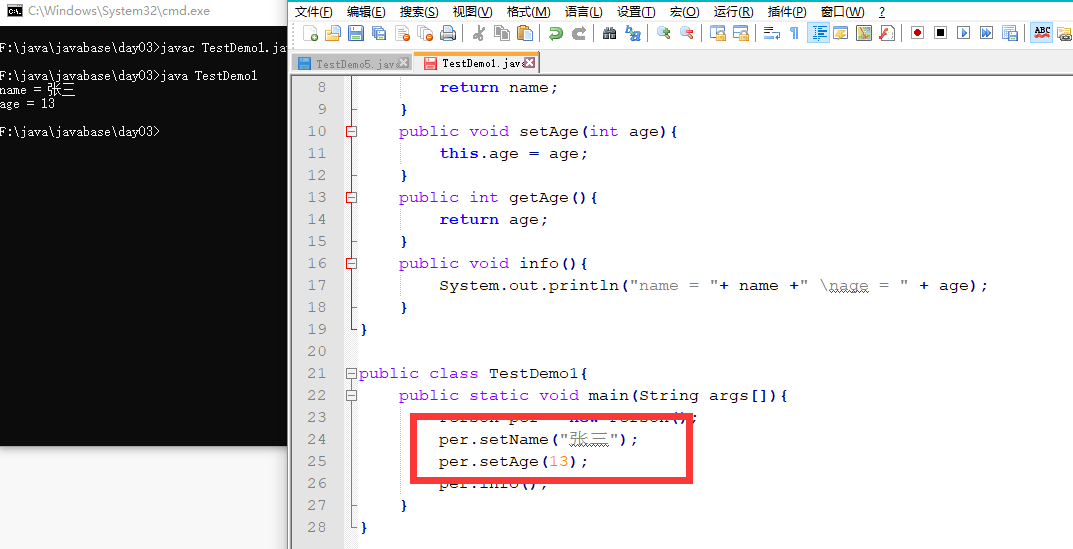Image resolution: width=1073 pixels, height=549 pixels.
Task: Click the Open file folder icon
Action: (333, 33)
